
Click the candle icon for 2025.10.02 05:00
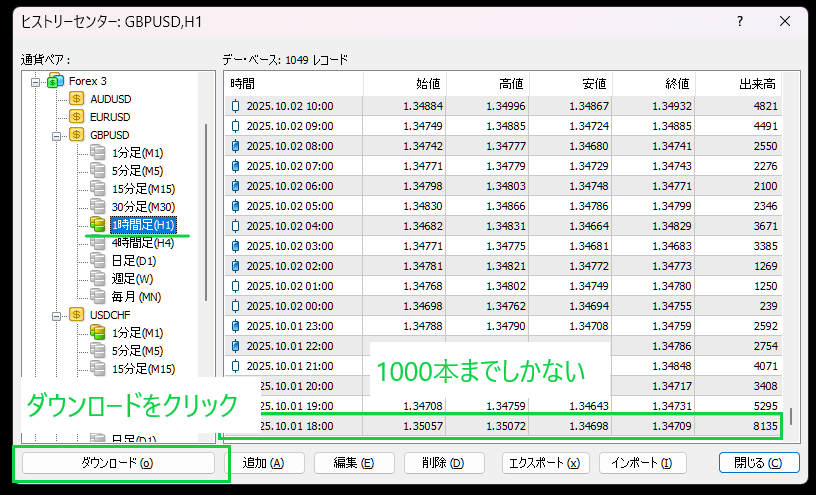236,206
